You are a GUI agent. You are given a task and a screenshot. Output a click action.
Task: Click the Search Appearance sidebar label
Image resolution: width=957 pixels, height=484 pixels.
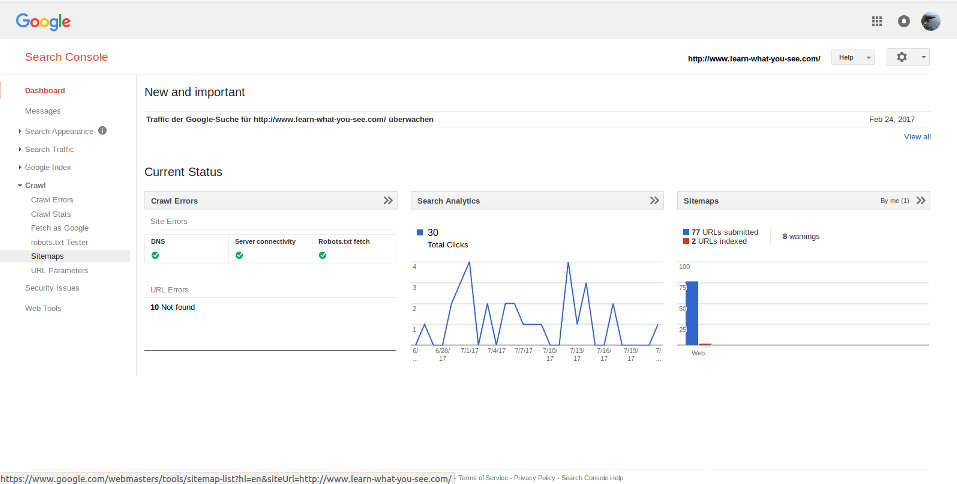(59, 131)
